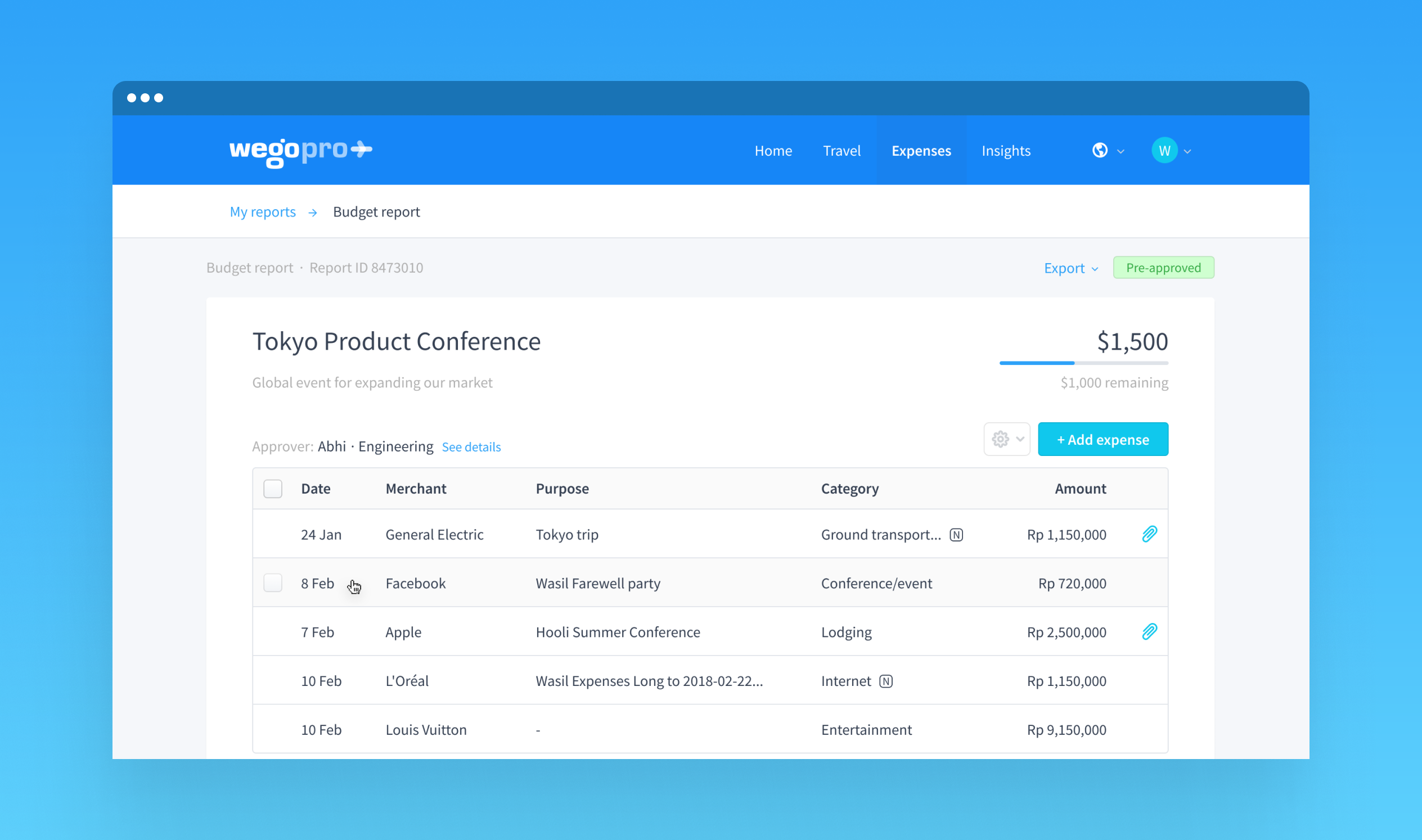Open the user avatar dropdown menu
Screen dimensions: 1422x840
click(x=1187, y=151)
